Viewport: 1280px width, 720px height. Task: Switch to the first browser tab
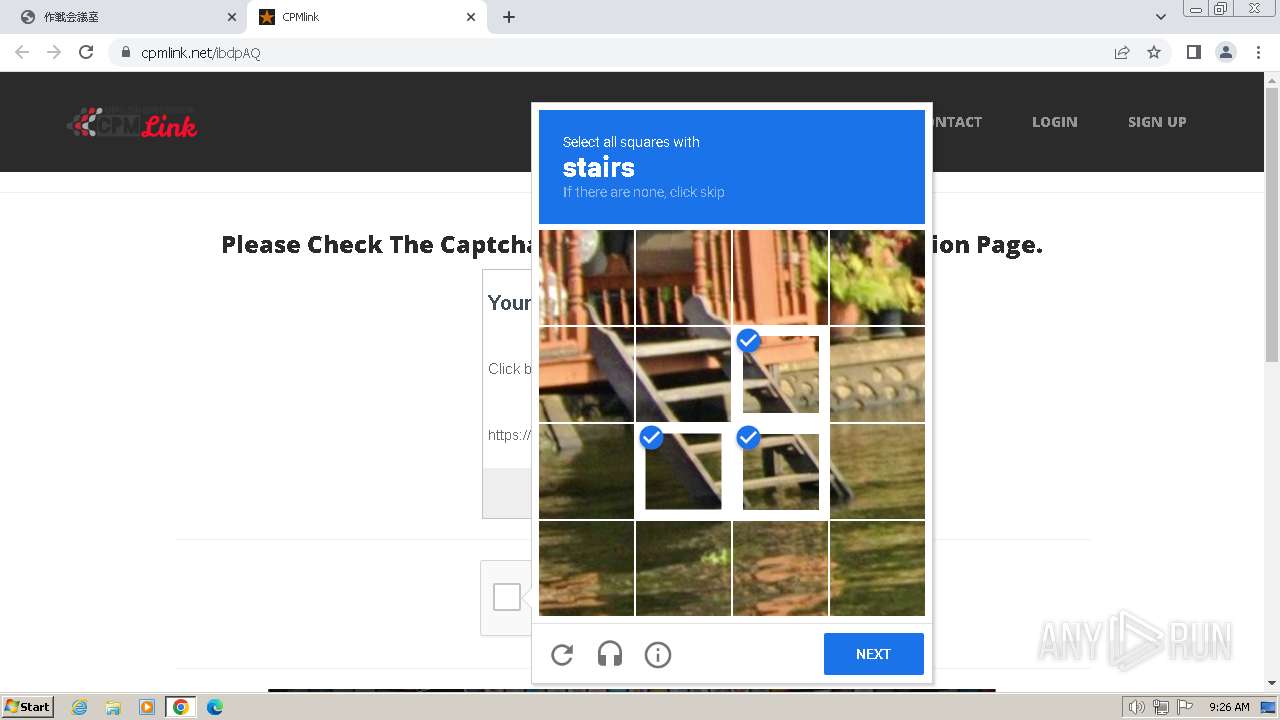coord(125,17)
